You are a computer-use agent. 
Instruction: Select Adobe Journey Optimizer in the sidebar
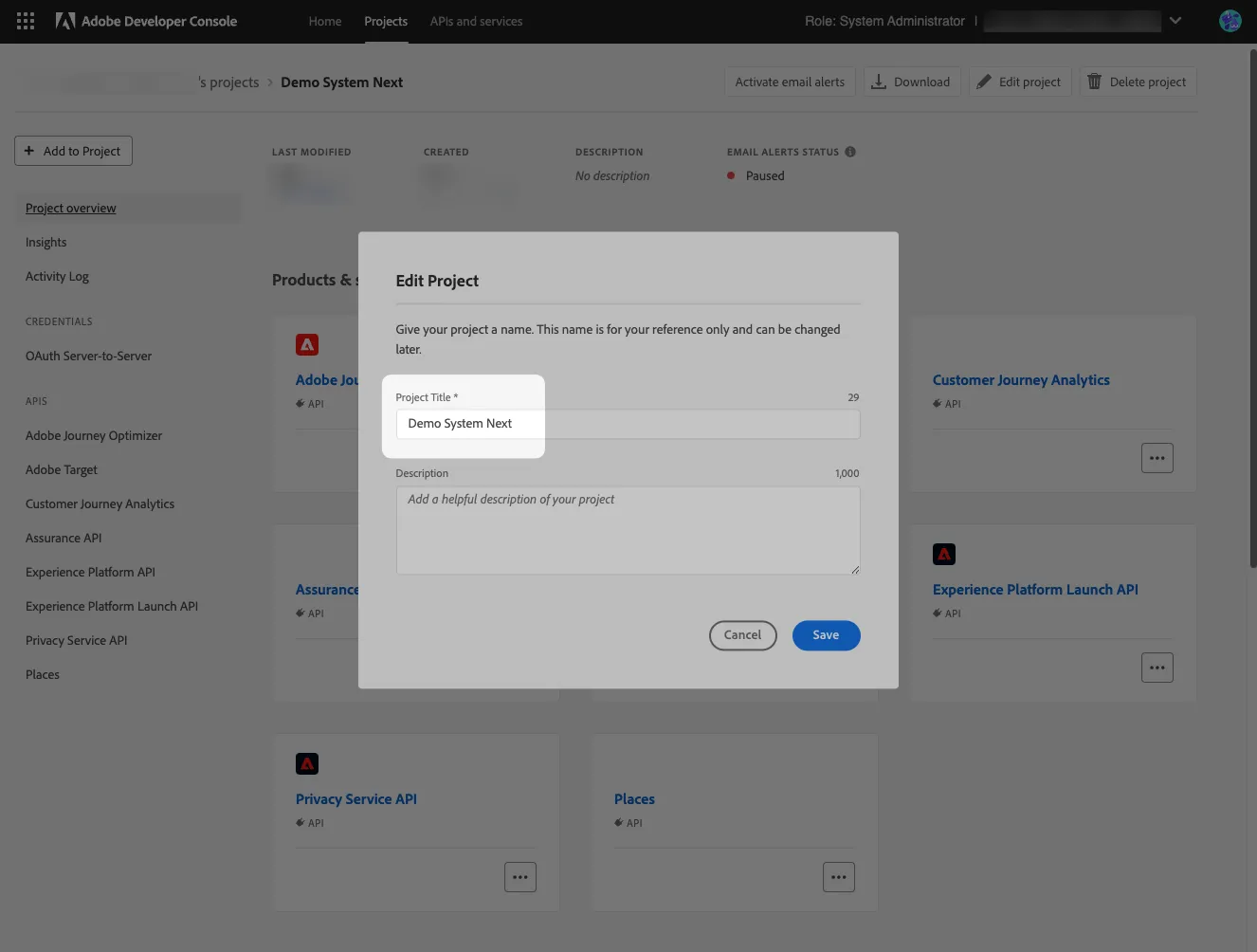coord(94,436)
